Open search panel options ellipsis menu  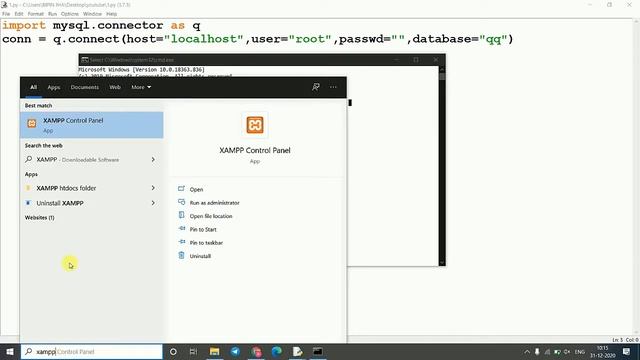click(x=333, y=87)
